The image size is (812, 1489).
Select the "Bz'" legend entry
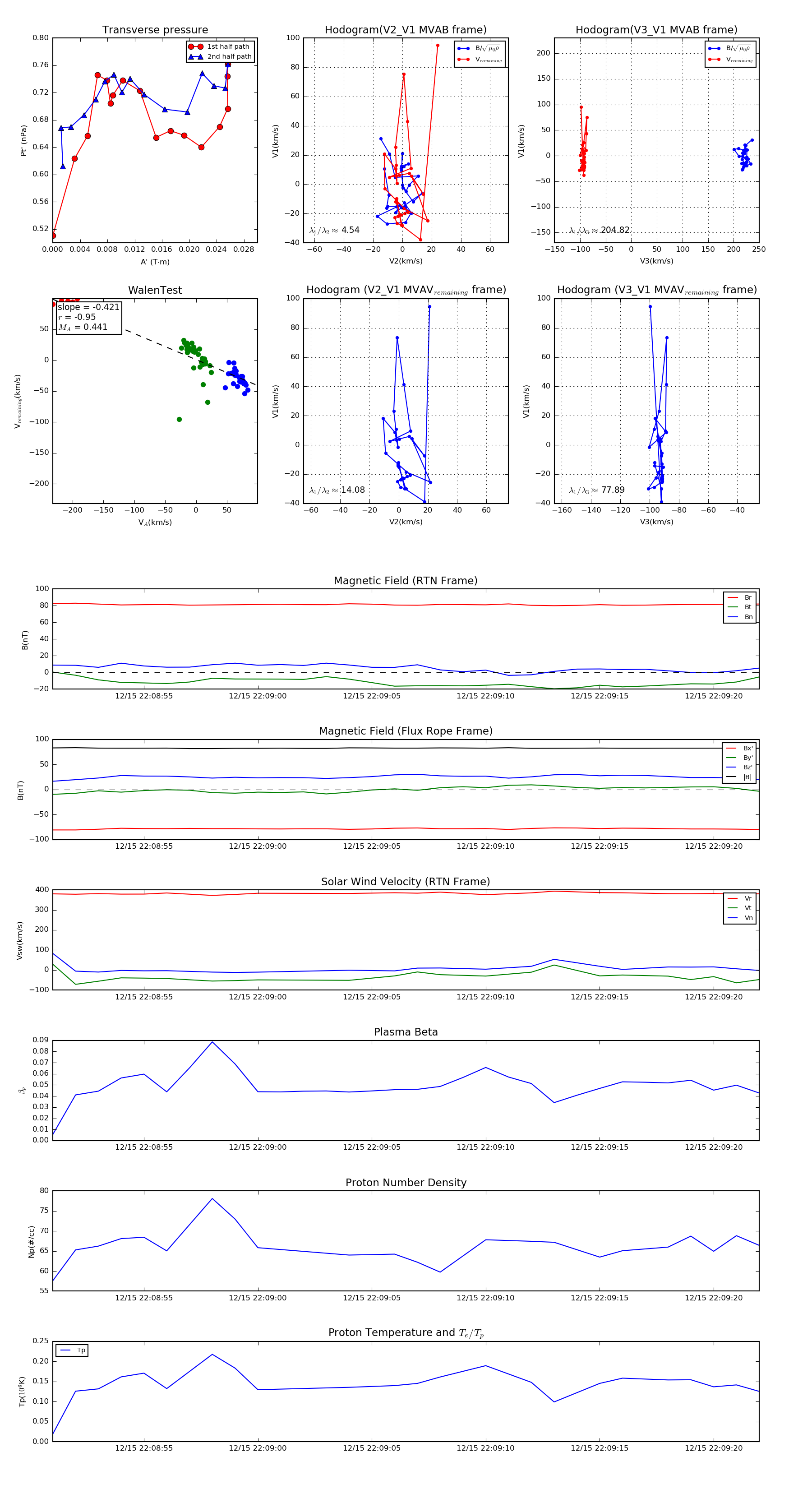pyautogui.click(x=739, y=768)
